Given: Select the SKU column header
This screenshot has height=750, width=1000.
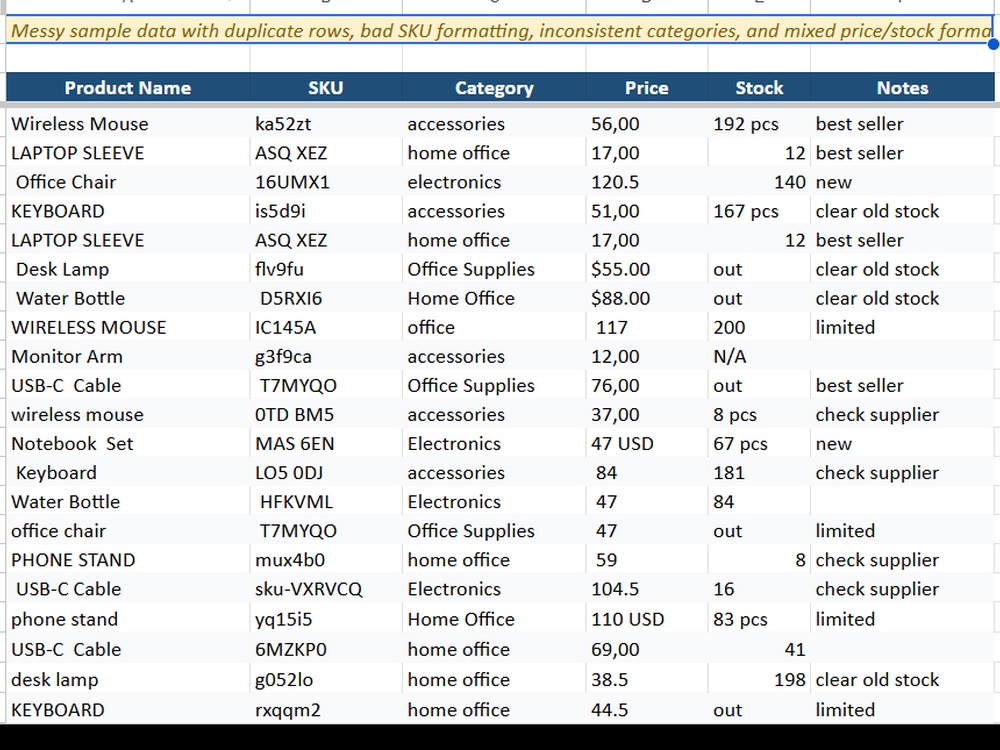Looking at the screenshot, I should coord(326,87).
